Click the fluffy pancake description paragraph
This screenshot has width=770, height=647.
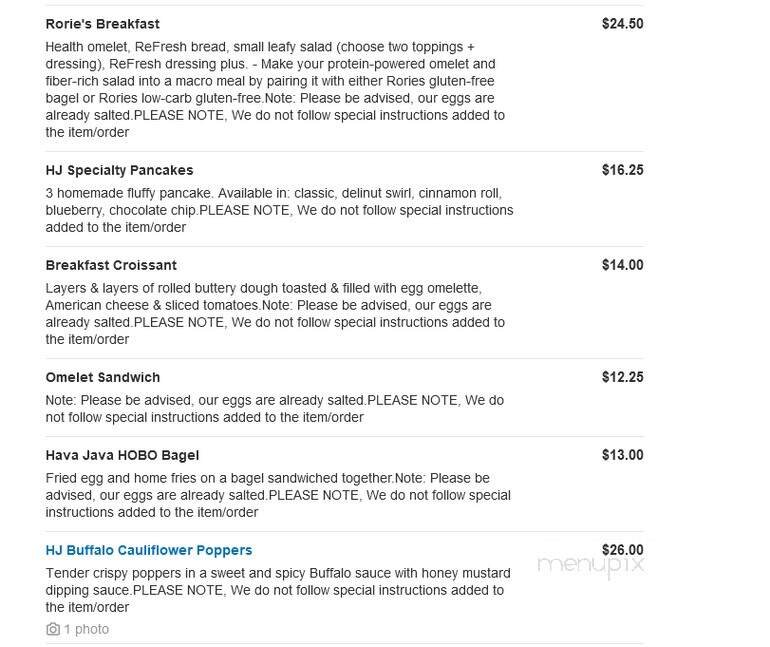click(278, 210)
